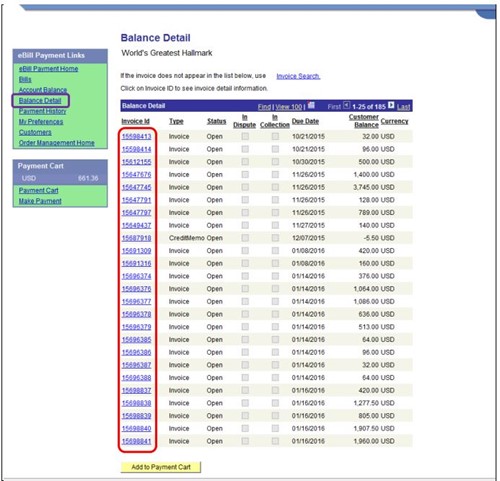Image resolution: width=500 pixels, height=481 pixels.
Task: Click the Add to Payment Cart button
Action: (x=161, y=467)
